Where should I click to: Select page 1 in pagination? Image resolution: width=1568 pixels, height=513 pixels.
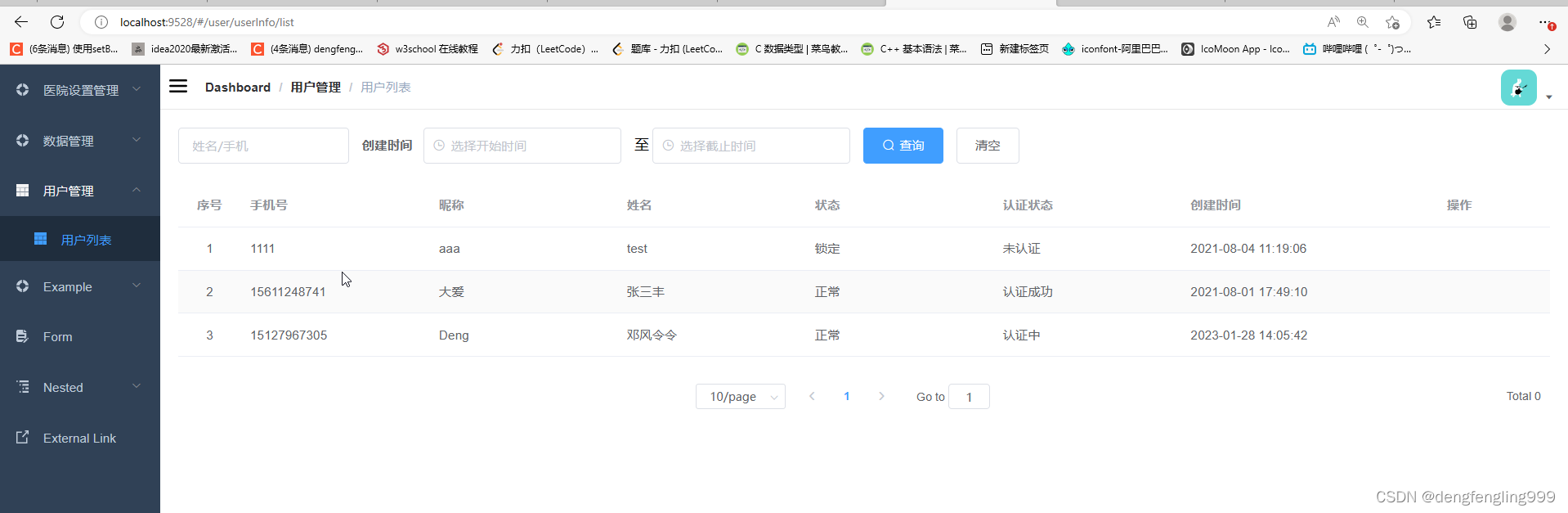[x=847, y=396]
